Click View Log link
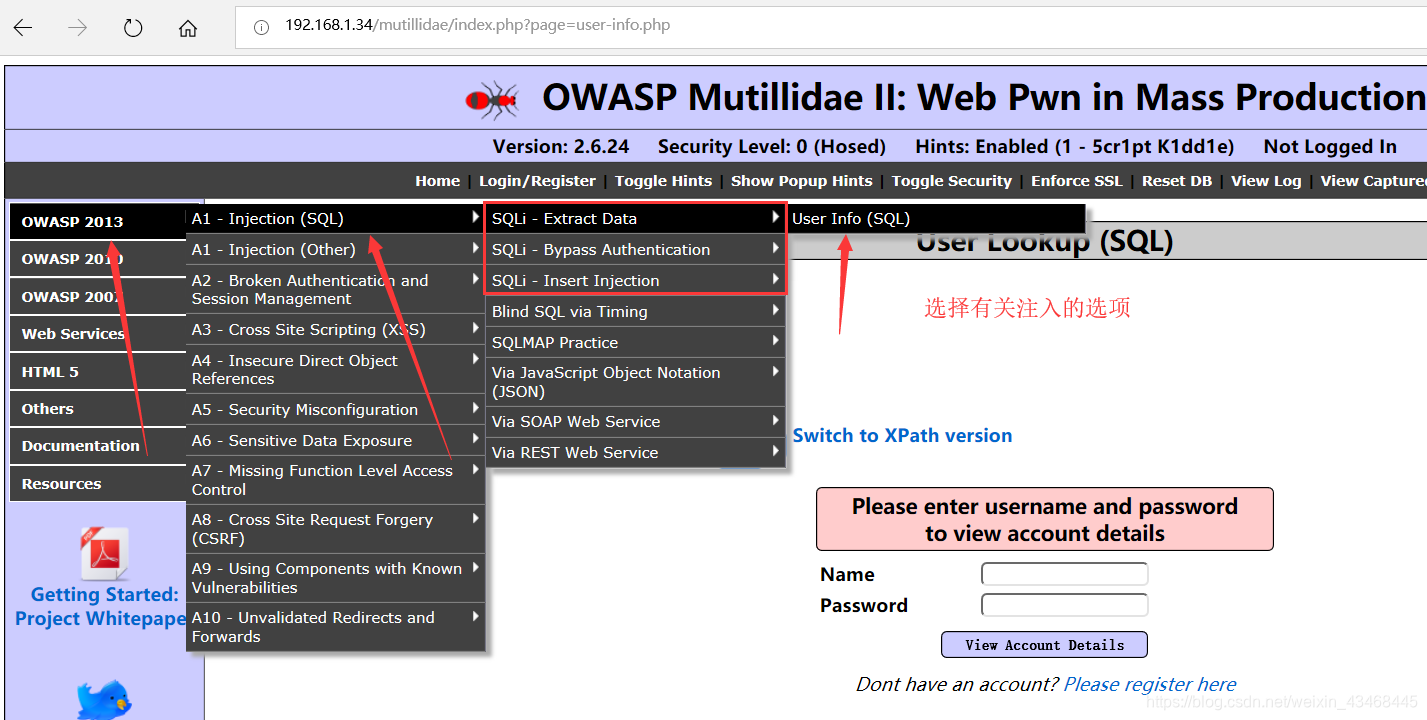Viewport: 1427px width, 720px height. (1266, 181)
